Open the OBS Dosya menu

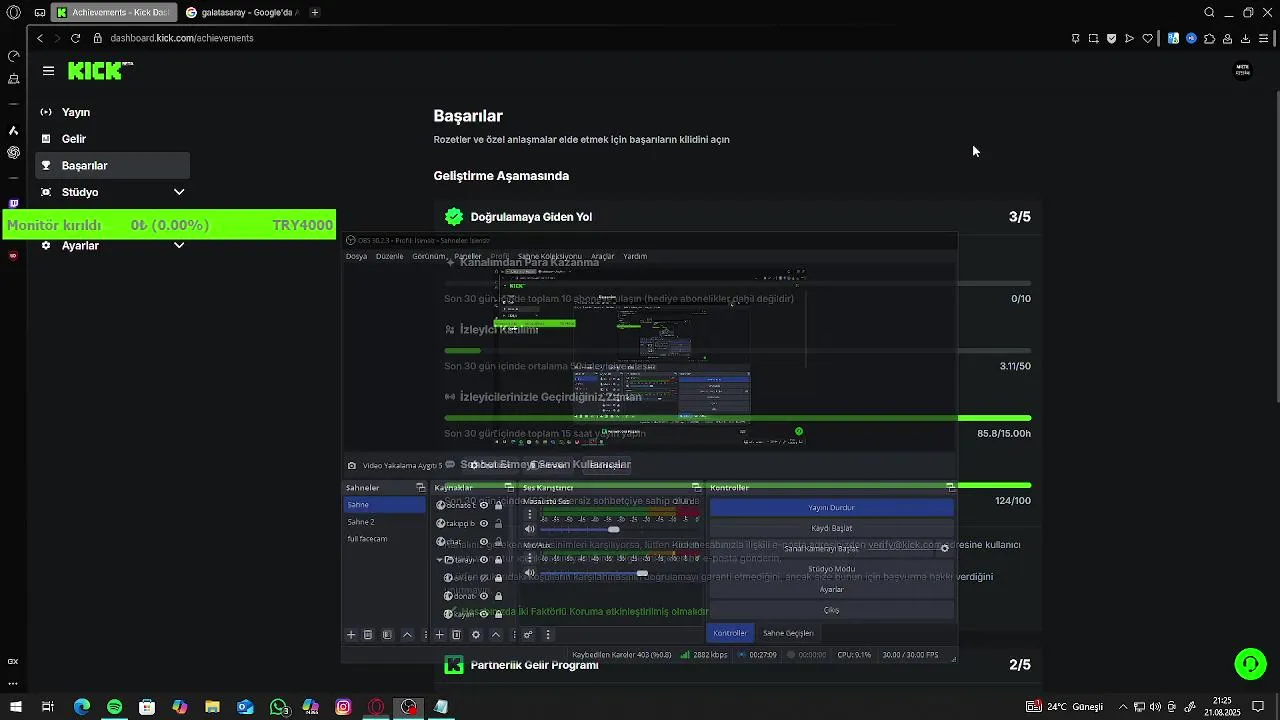tap(356, 256)
